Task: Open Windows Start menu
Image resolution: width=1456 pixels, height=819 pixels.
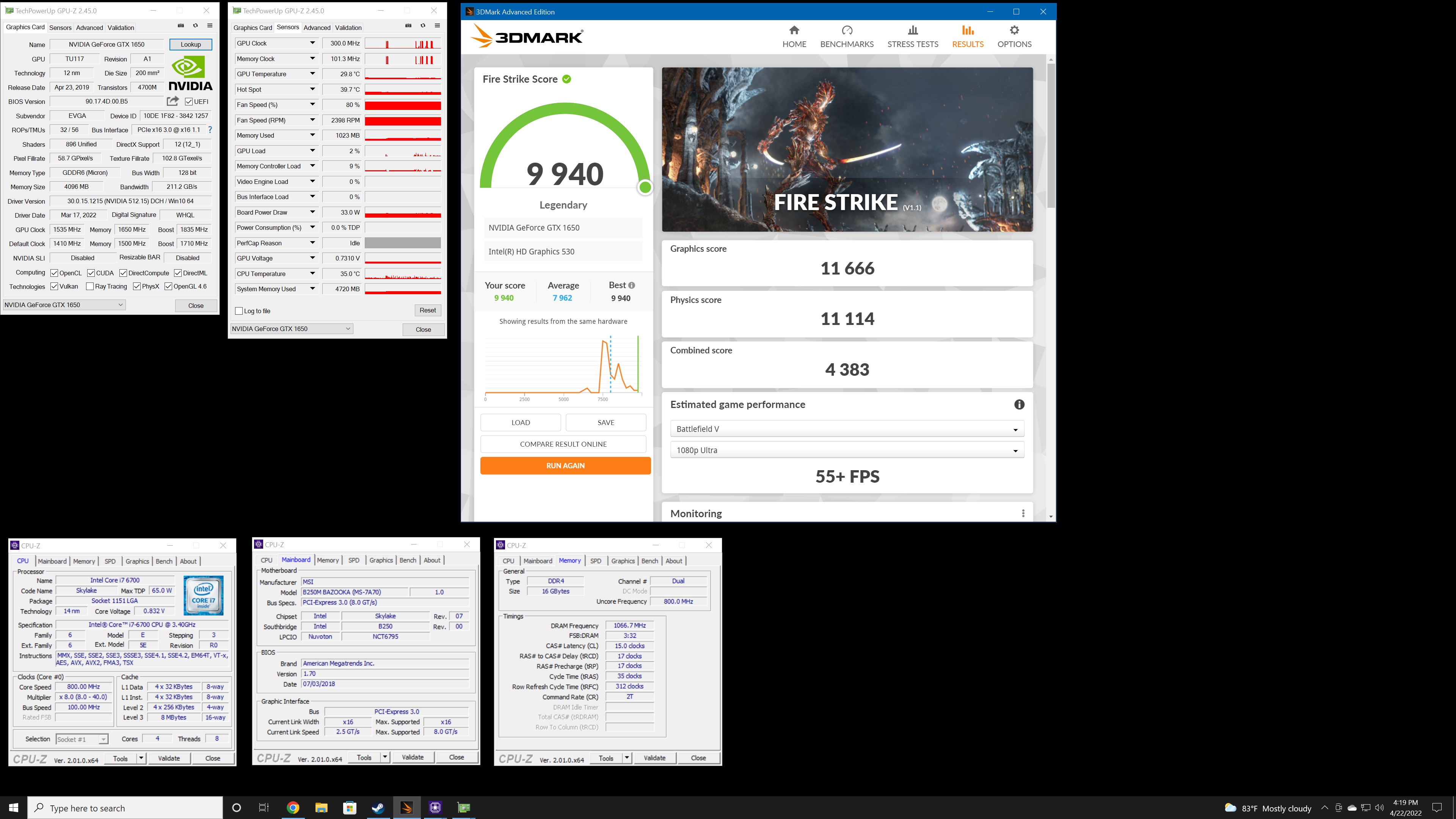Action: click(x=14, y=808)
